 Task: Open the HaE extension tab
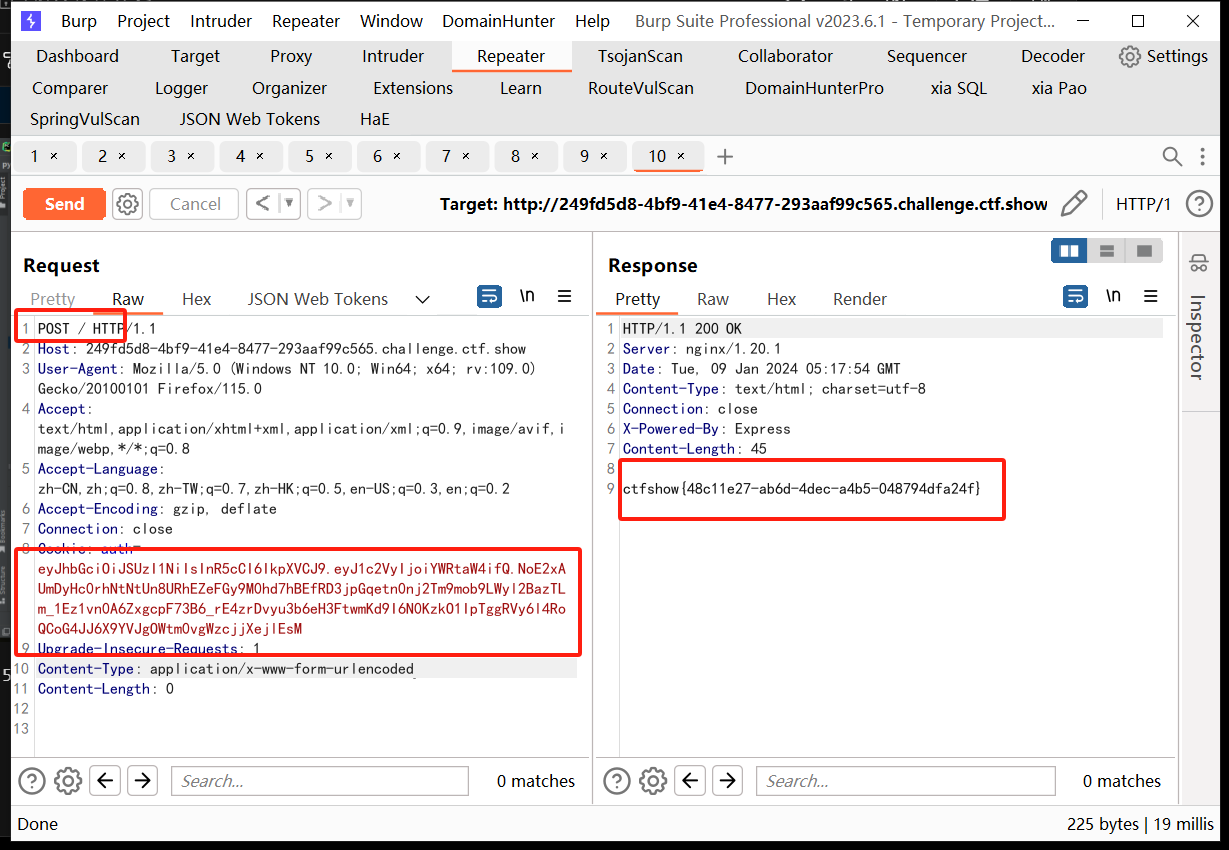coord(375,119)
